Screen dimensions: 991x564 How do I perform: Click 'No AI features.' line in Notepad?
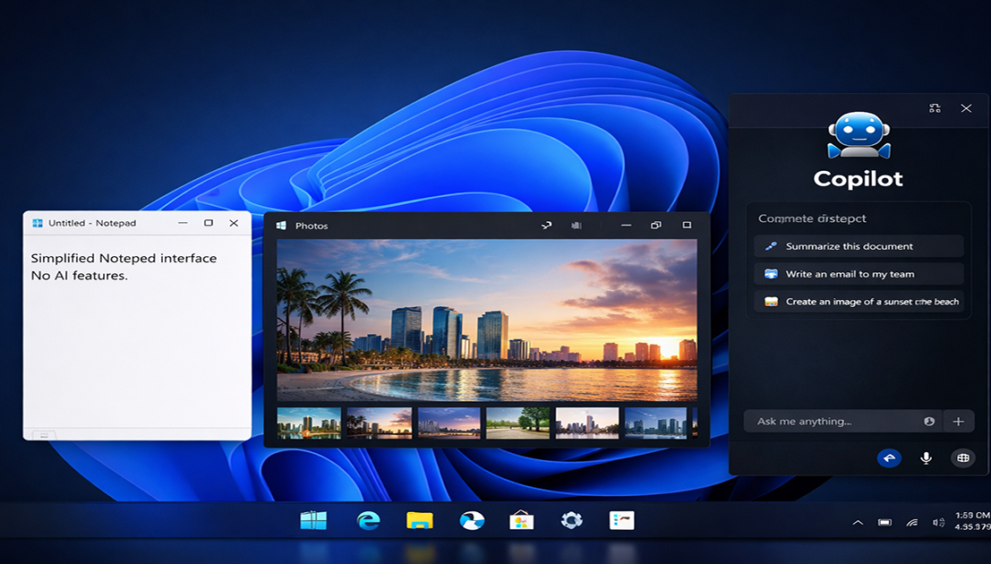click(x=79, y=276)
